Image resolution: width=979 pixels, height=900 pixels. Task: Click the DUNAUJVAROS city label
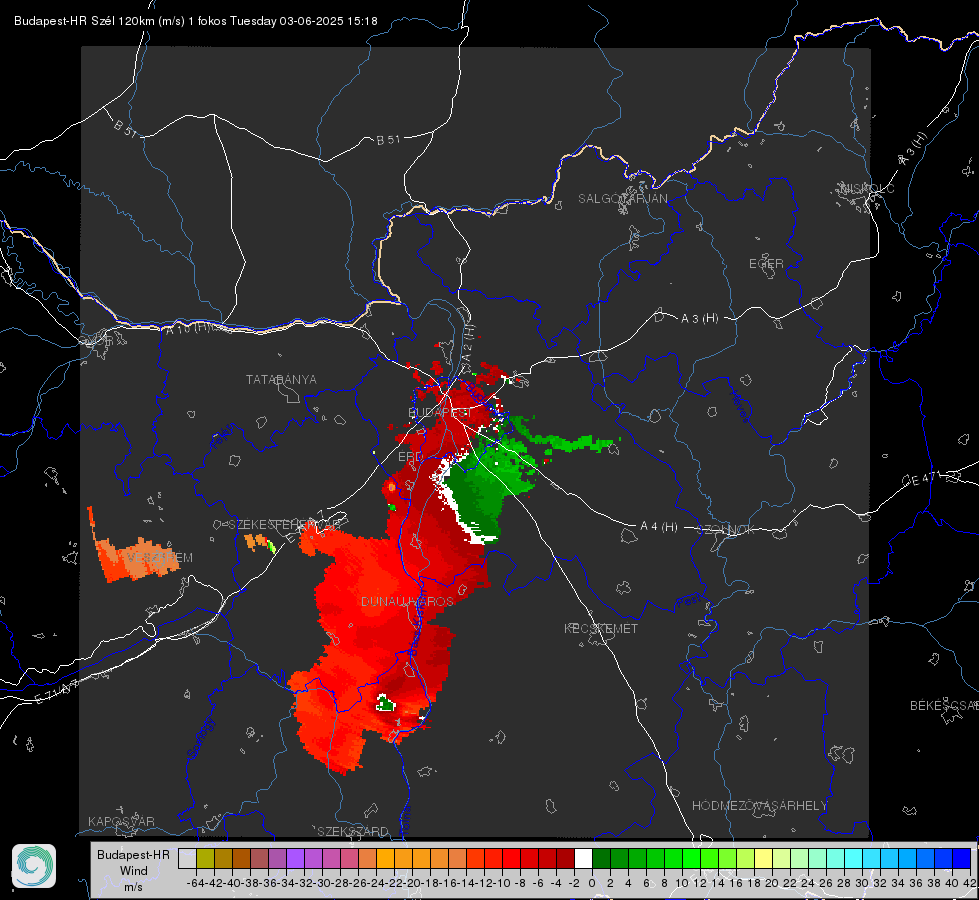(x=407, y=601)
